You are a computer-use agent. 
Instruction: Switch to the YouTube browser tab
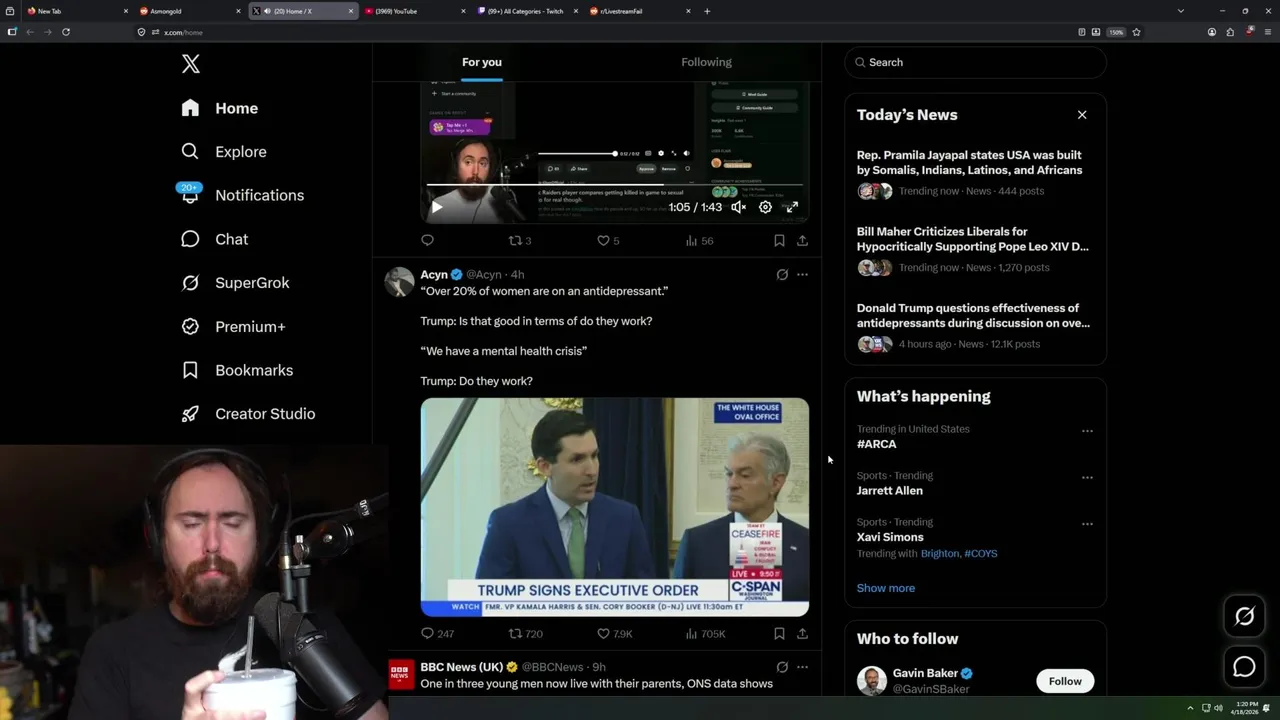pos(415,11)
